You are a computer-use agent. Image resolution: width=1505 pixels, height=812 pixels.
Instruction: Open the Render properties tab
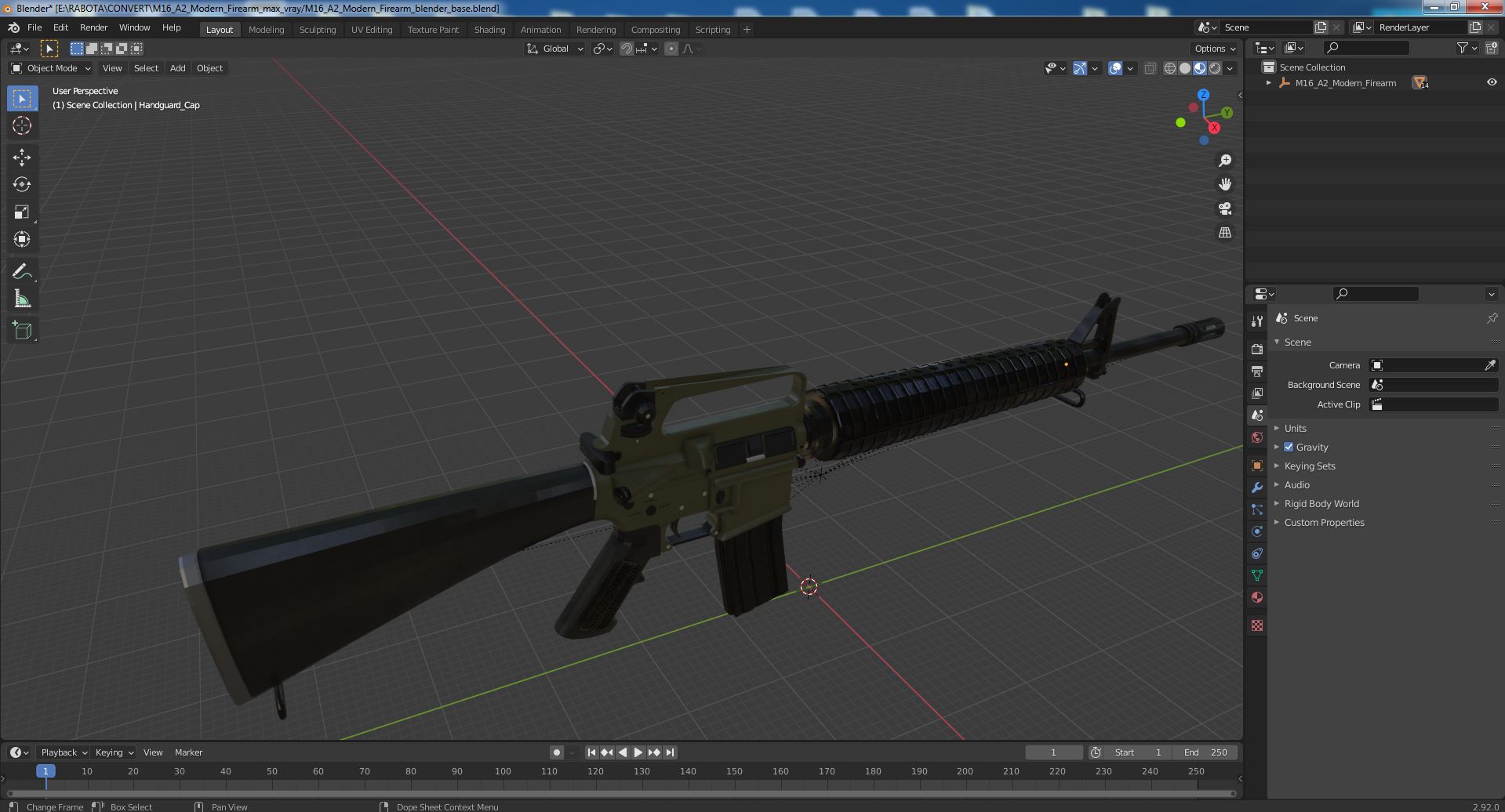pos(1257,349)
